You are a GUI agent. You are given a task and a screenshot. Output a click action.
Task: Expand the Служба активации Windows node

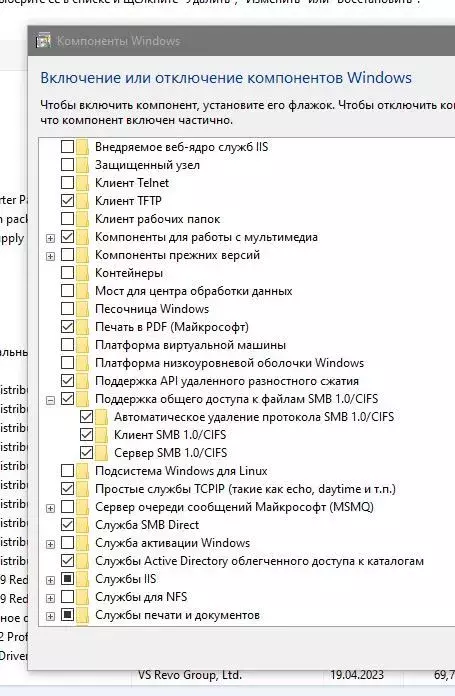(51, 544)
